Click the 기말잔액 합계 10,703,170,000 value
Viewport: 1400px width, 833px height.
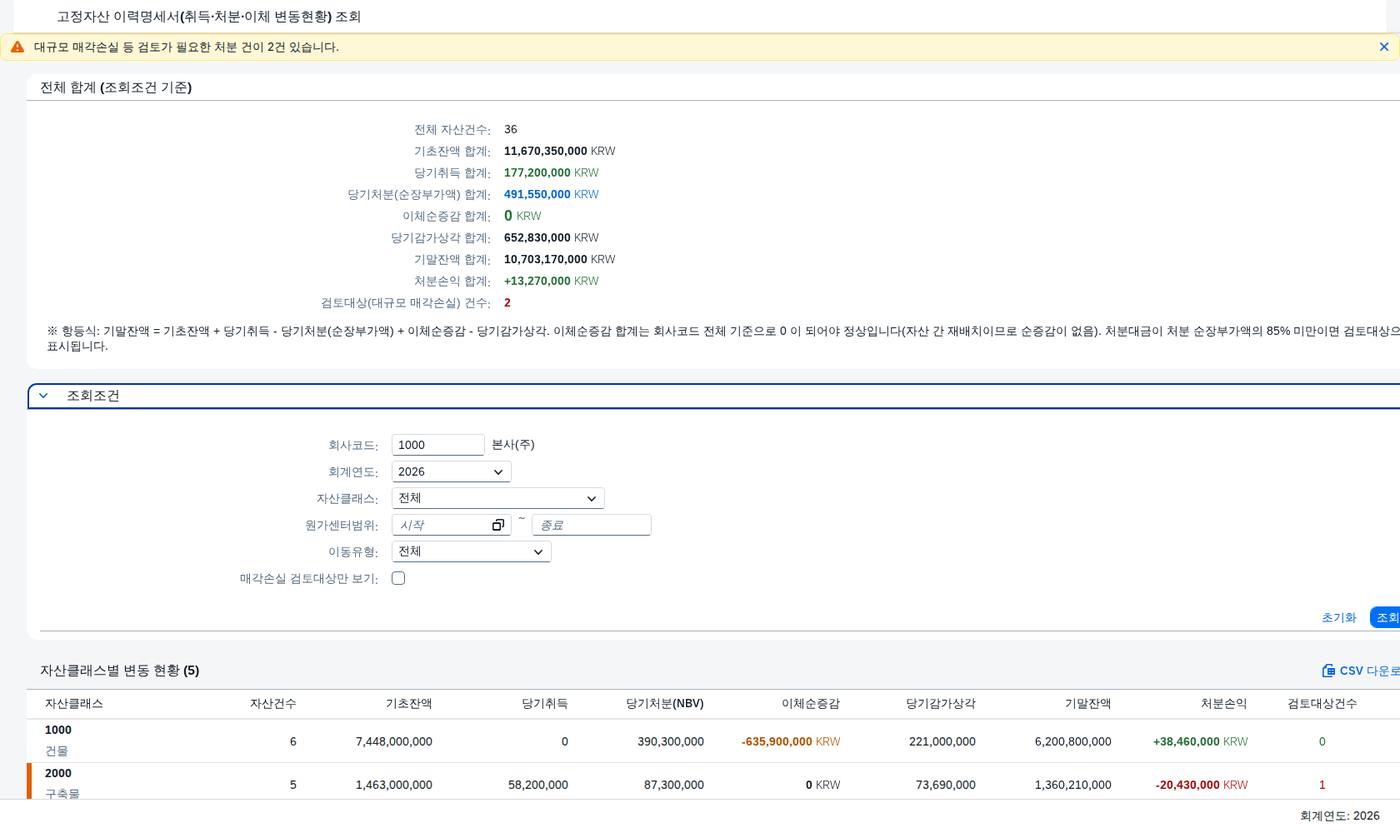click(559, 260)
